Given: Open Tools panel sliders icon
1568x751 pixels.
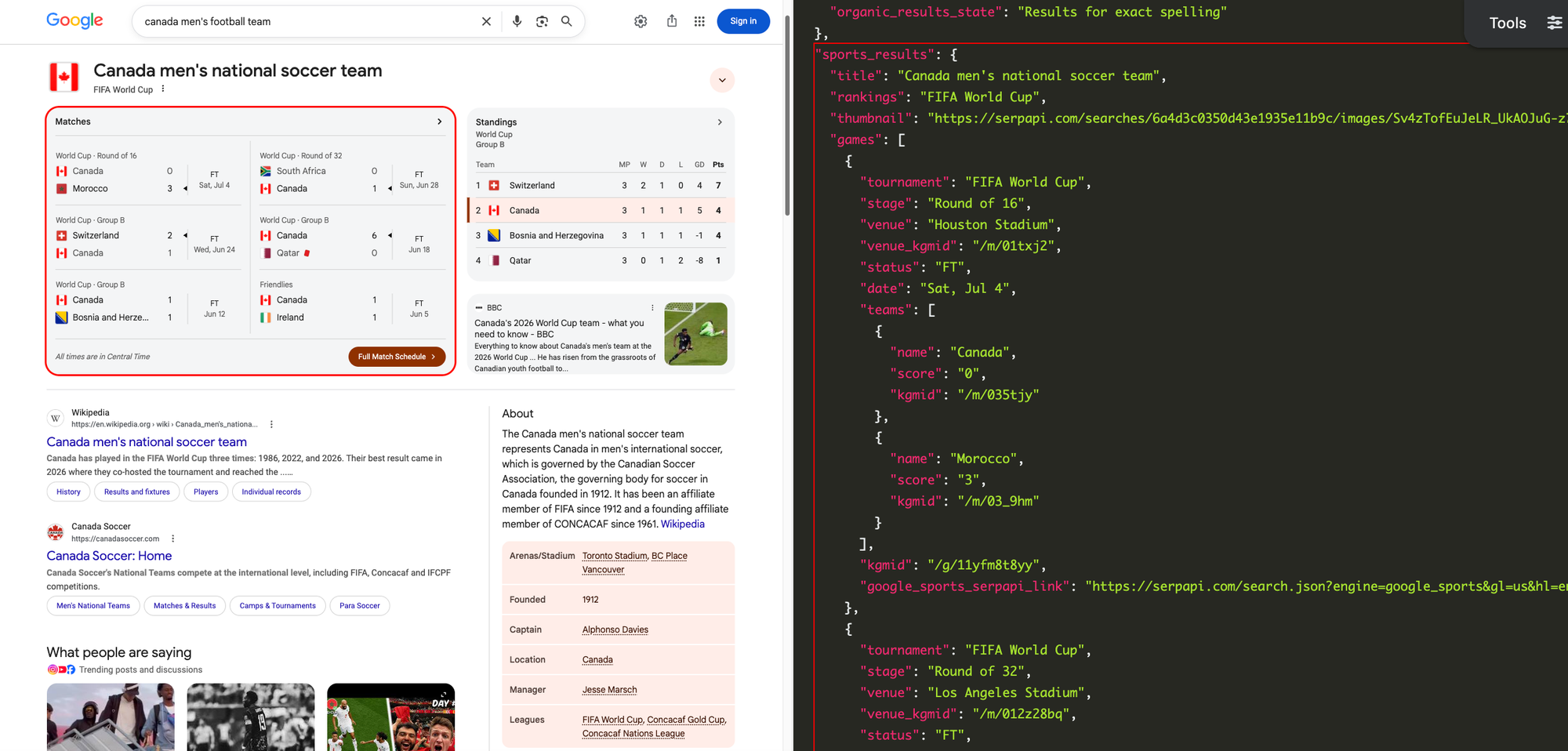Looking at the screenshot, I should click(x=1554, y=23).
